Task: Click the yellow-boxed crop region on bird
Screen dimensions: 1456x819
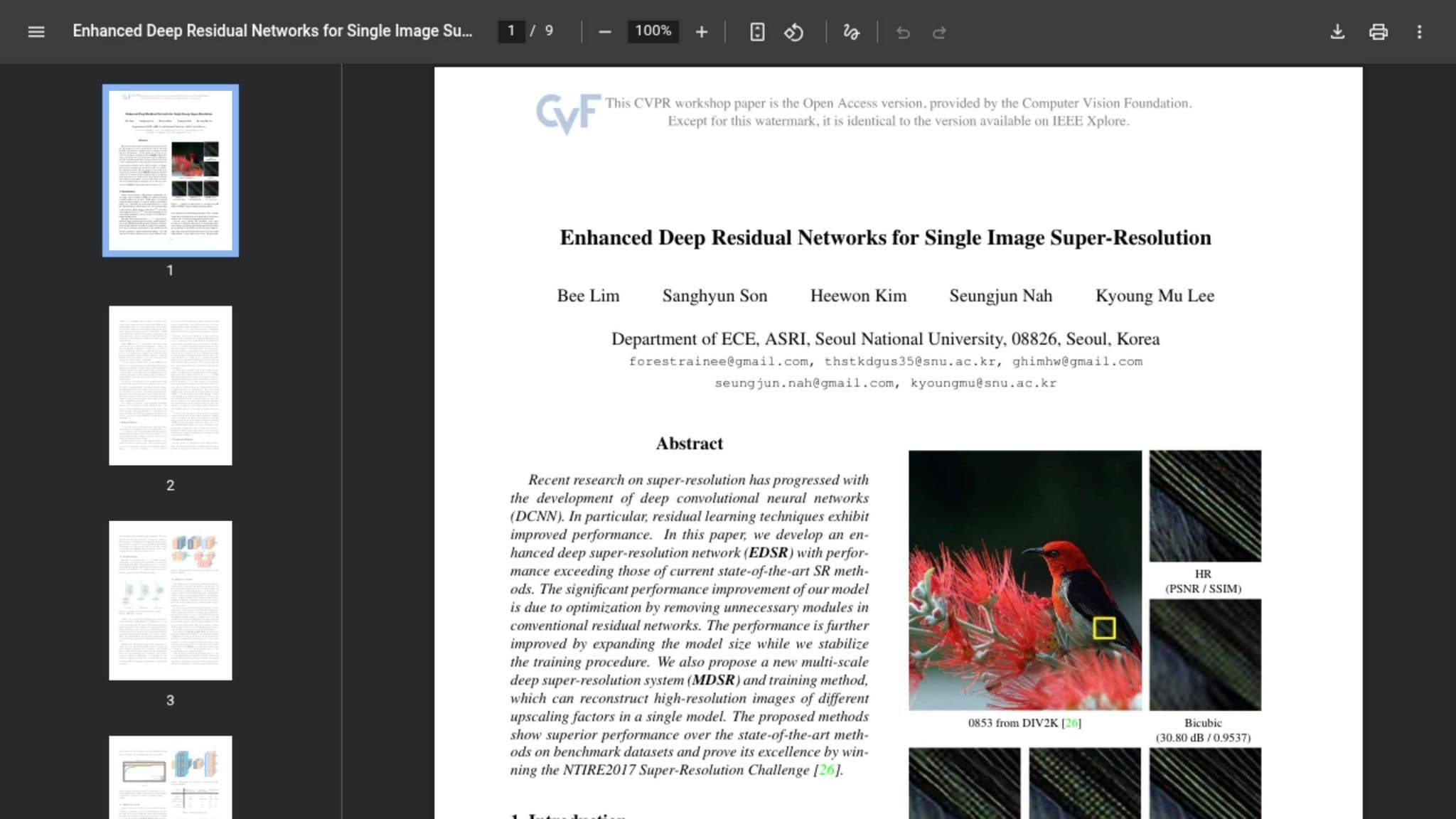Action: click(1104, 628)
